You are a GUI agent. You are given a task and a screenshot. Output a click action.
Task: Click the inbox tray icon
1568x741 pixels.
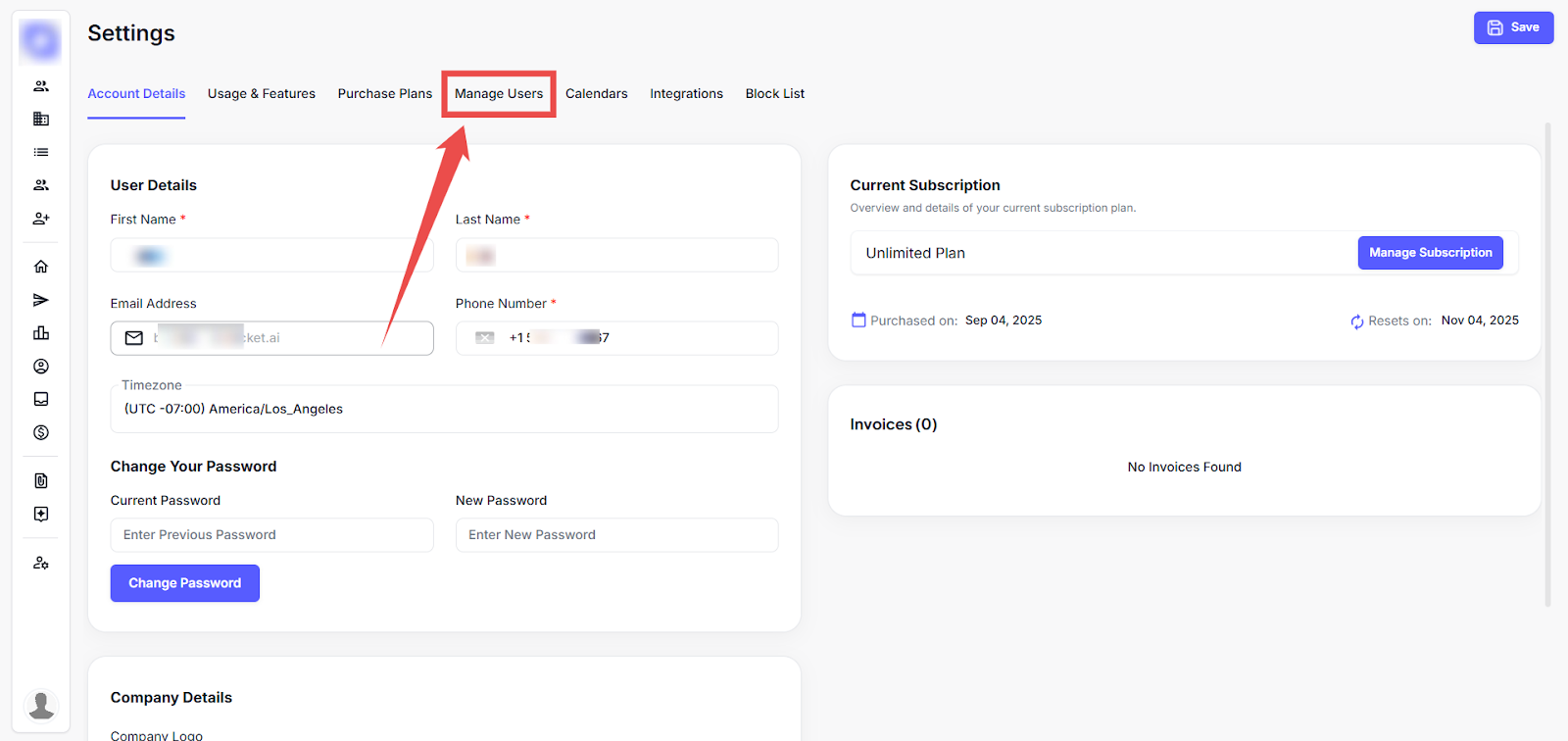41,399
